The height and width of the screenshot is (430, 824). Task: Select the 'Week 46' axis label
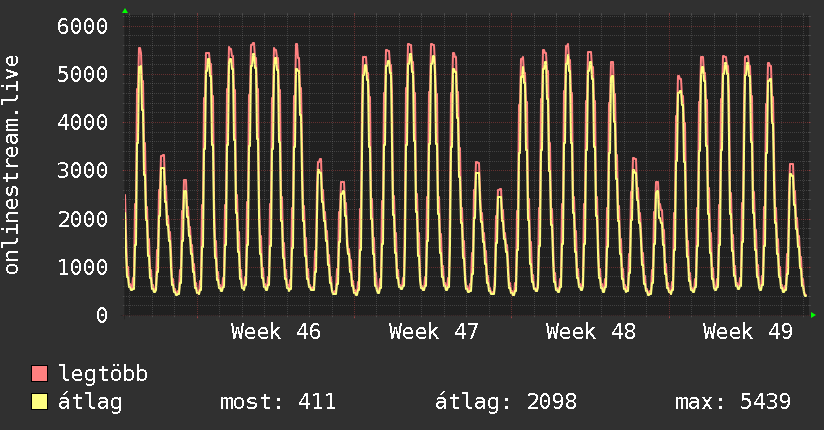click(x=276, y=332)
